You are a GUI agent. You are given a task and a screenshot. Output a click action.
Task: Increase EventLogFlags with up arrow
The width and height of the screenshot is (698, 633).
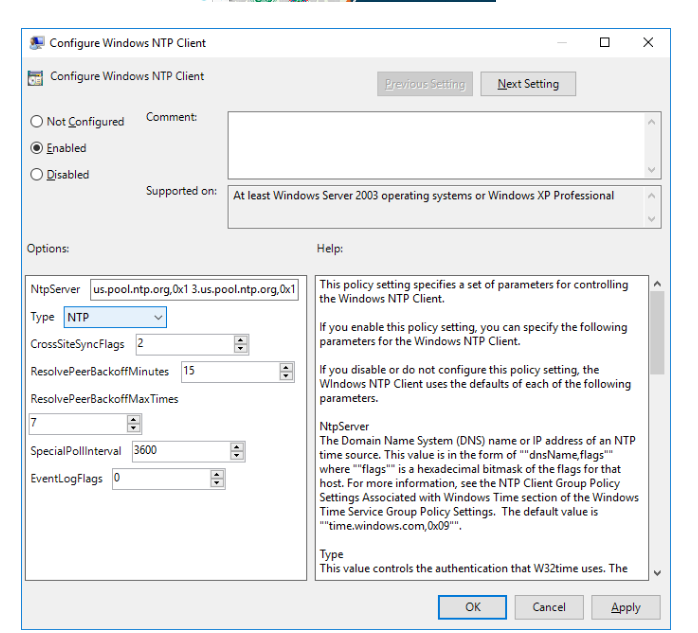pyautogui.click(x=217, y=475)
